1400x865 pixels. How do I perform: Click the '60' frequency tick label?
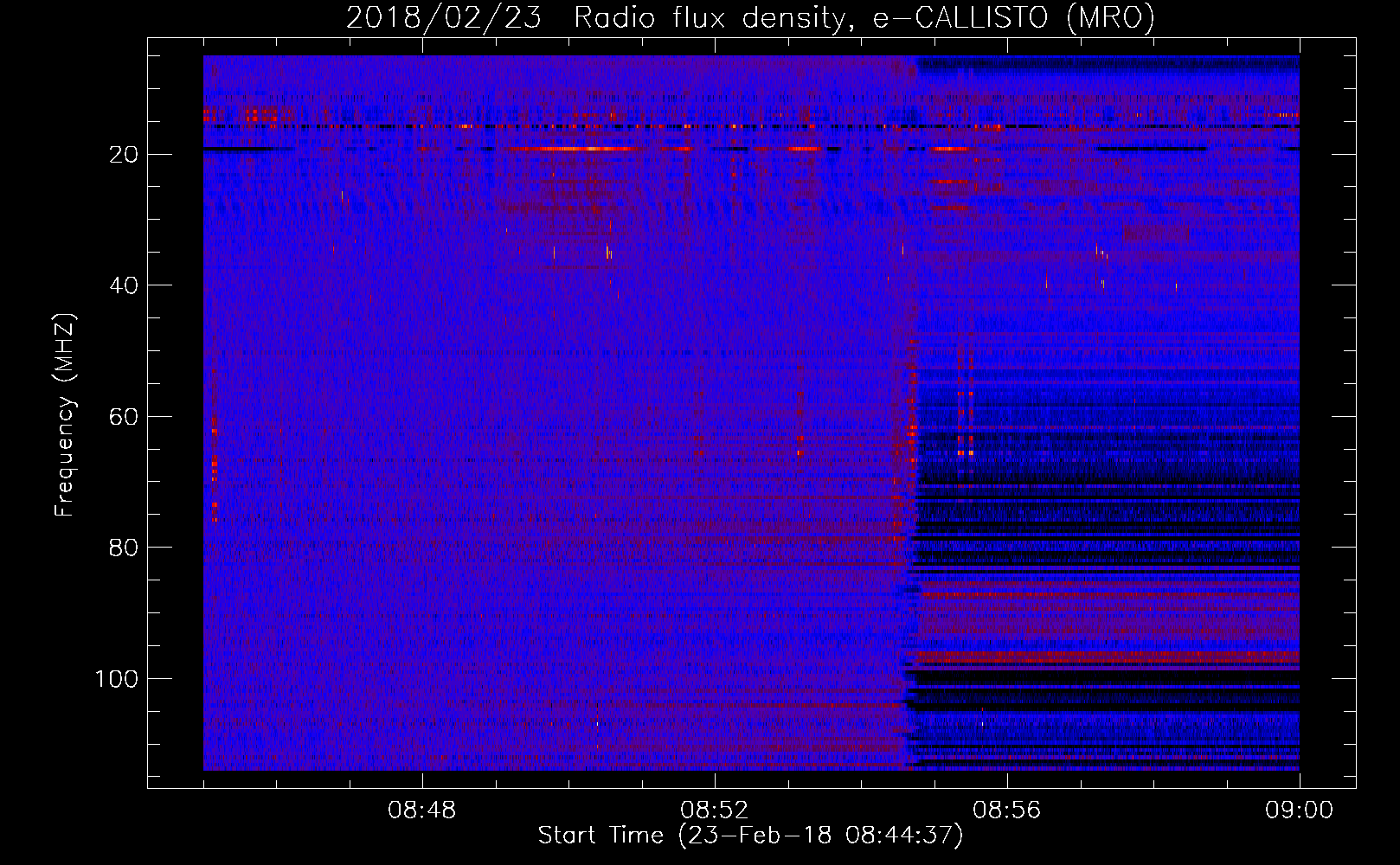[124, 417]
